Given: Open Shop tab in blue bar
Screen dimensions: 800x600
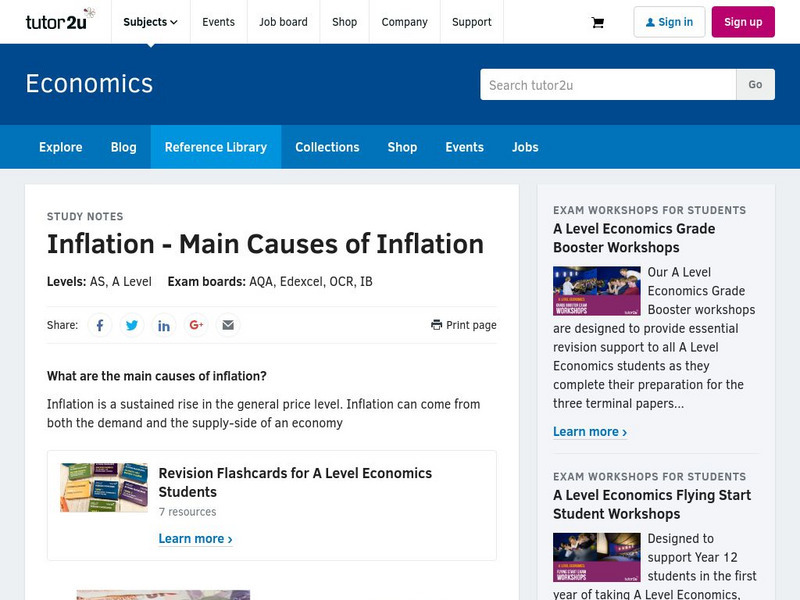Looking at the screenshot, I should (x=402, y=147).
